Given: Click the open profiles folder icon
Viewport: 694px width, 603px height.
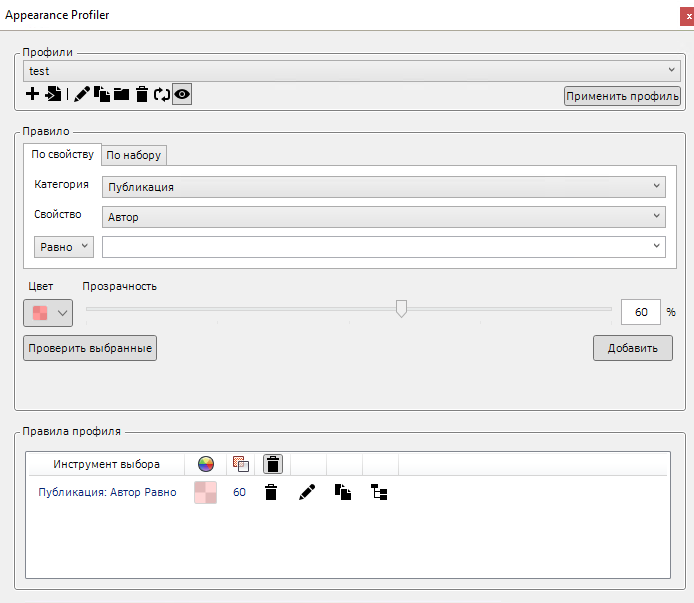Looking at the screenshot, I should coord(121,95).
